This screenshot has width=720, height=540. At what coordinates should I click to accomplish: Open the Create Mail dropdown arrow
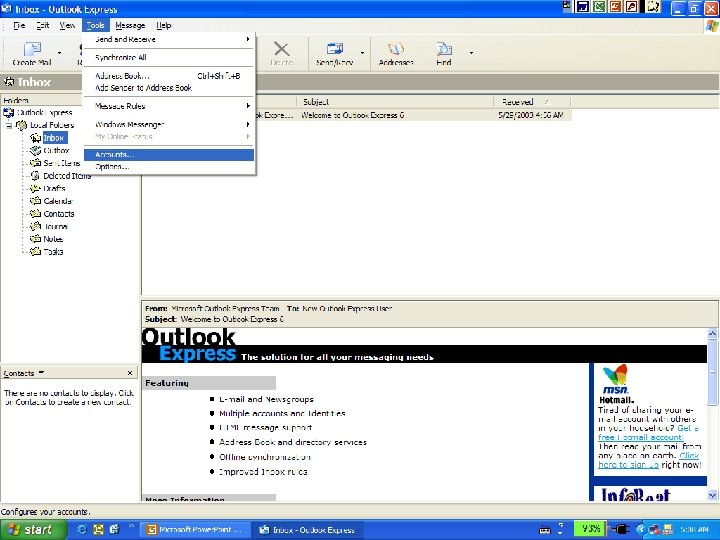point(59,53)
